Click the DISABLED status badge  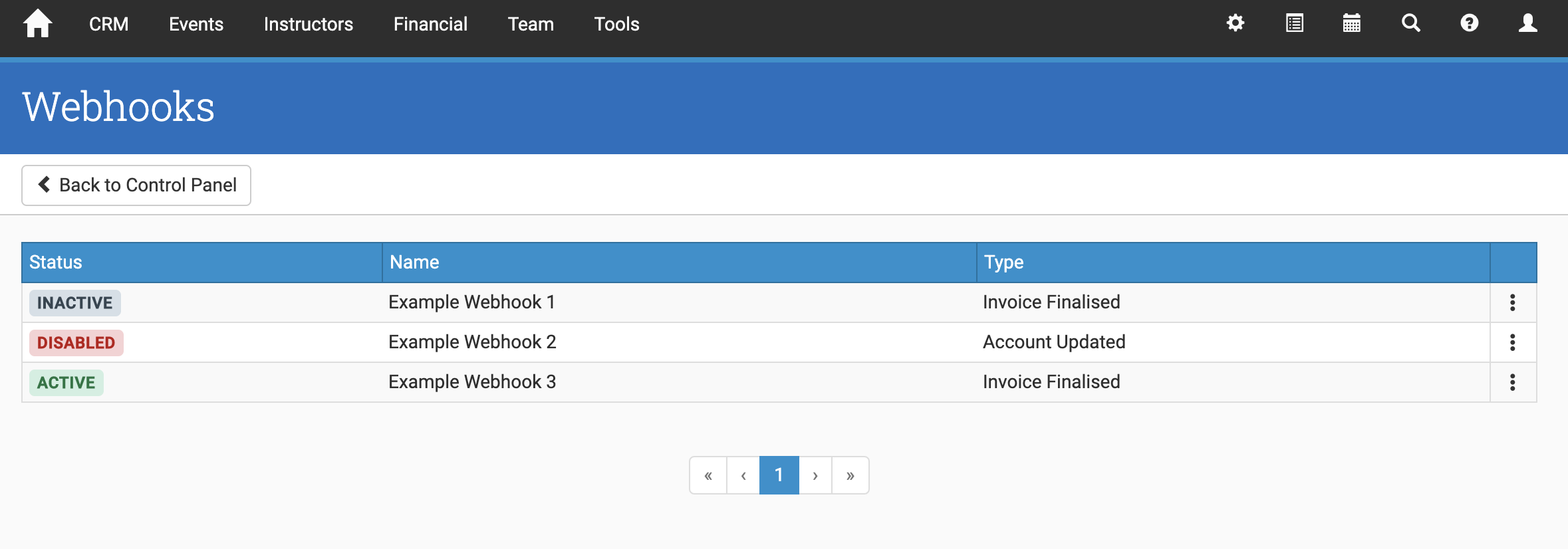76,343
